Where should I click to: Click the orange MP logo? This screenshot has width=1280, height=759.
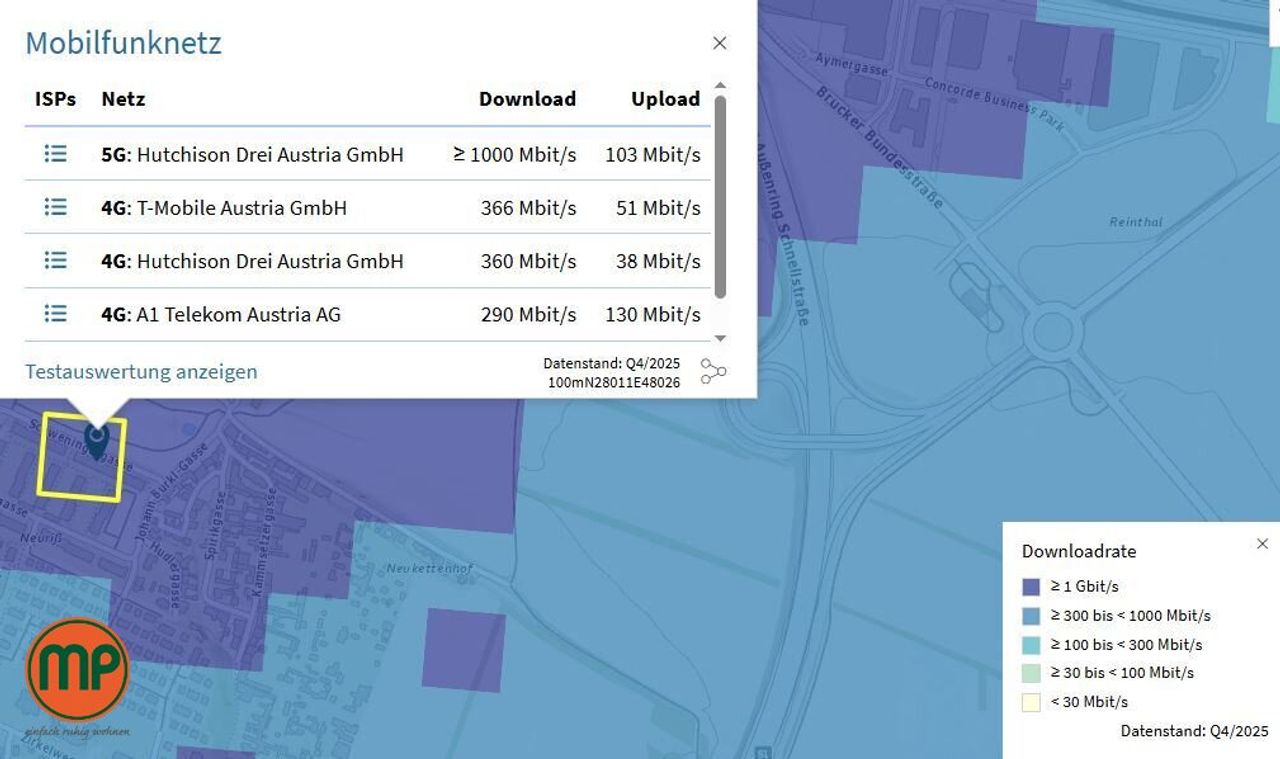click(x=78, y=670)
